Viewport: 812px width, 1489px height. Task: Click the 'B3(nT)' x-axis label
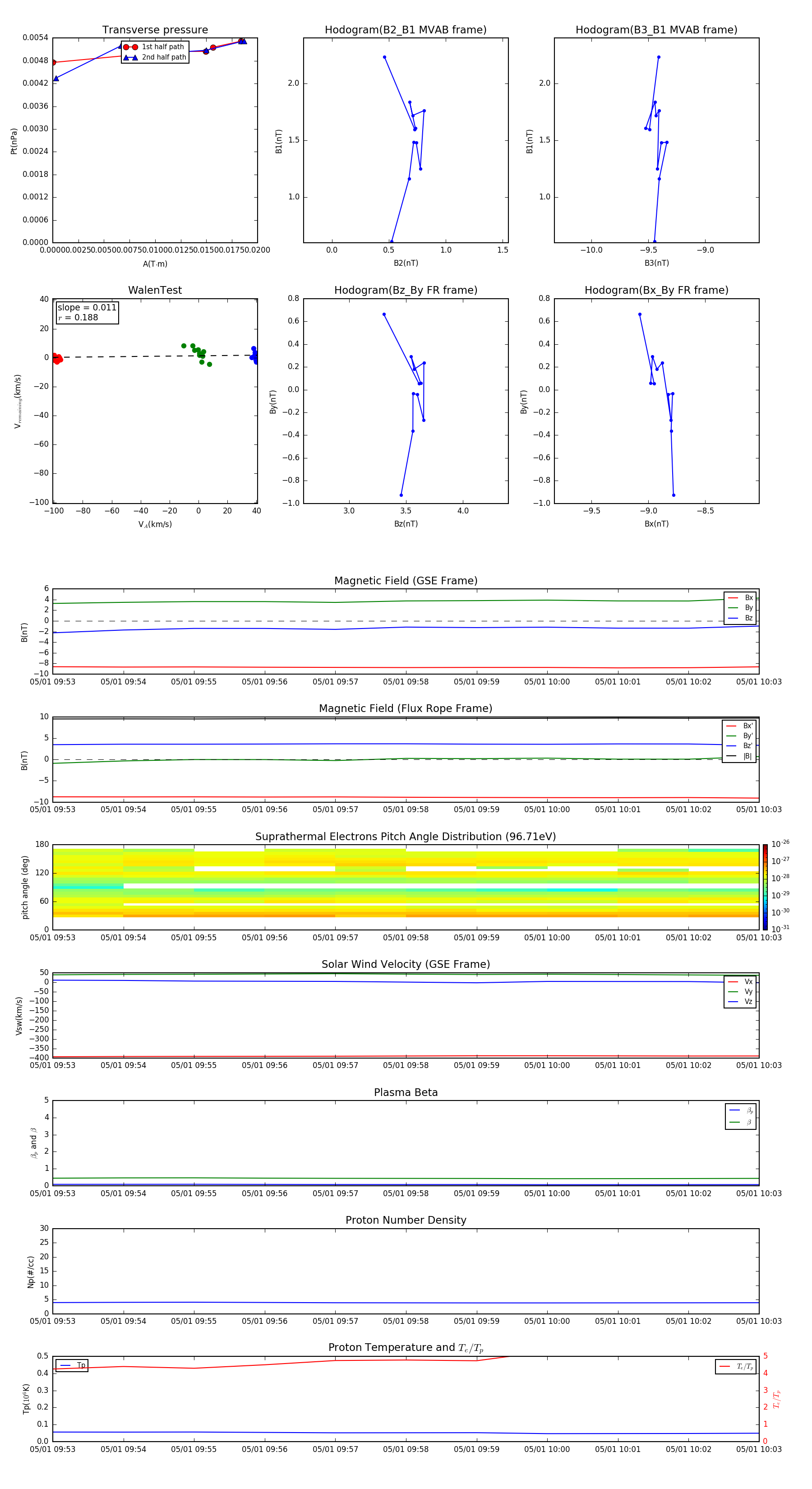click(656, 263)
